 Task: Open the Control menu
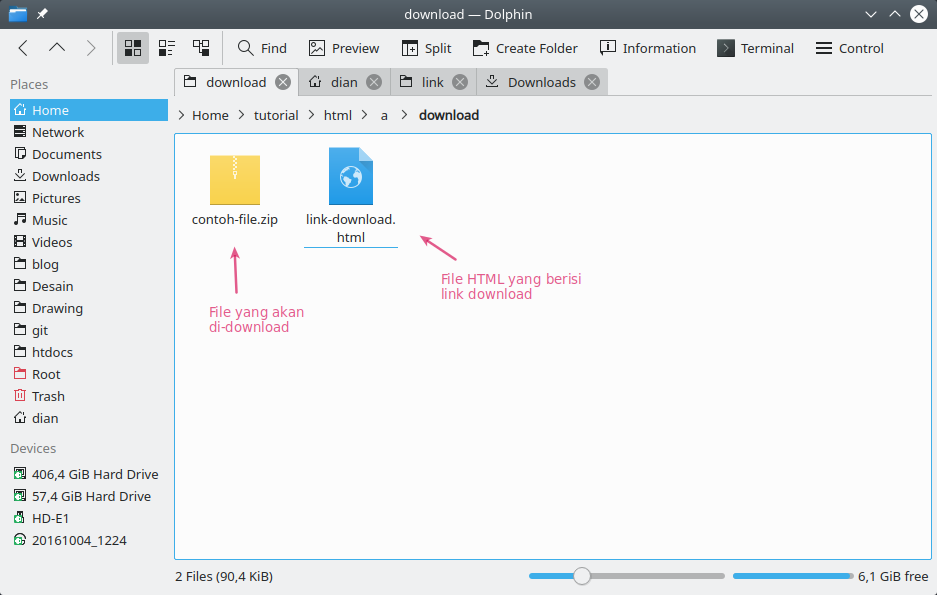pos(848,47)
